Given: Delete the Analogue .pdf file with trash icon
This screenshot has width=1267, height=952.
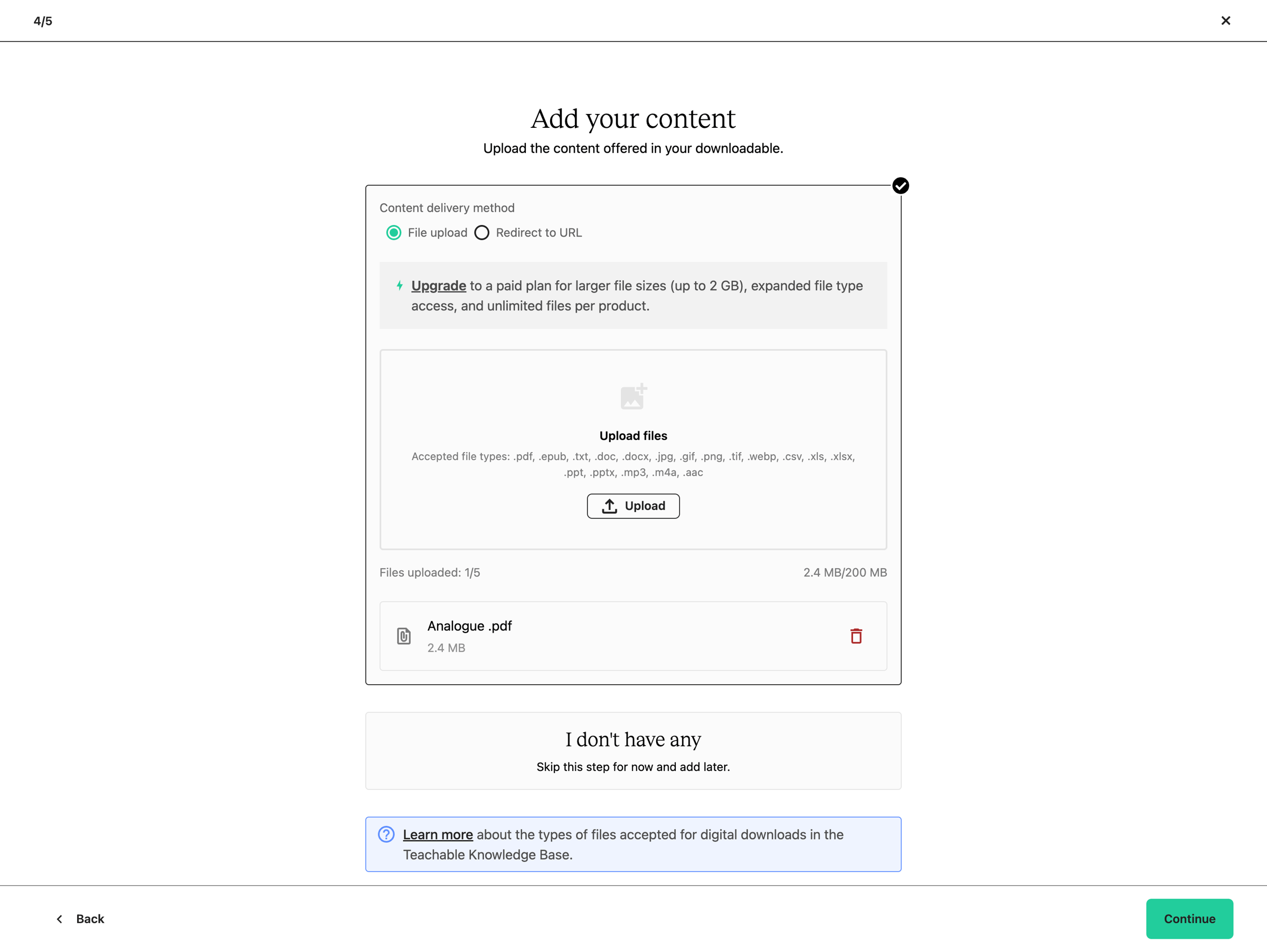Looking at the screenshot, I should 856,636.
